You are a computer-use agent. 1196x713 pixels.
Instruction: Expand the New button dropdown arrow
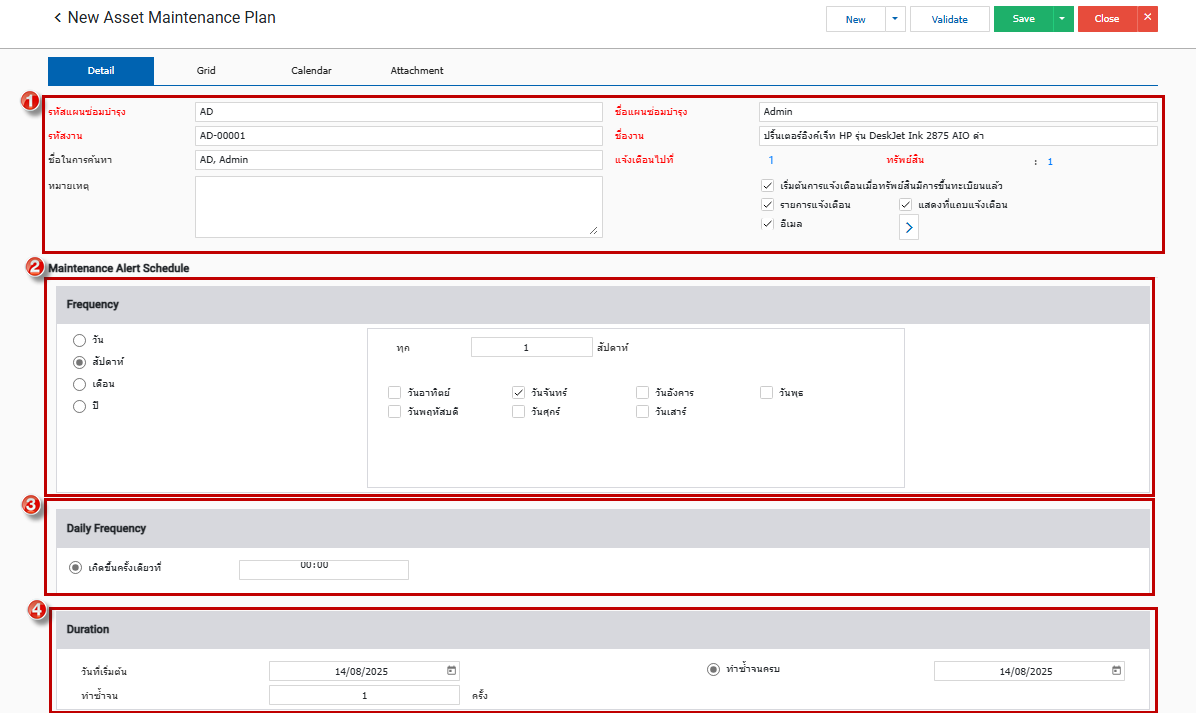[x=895, y=19]
